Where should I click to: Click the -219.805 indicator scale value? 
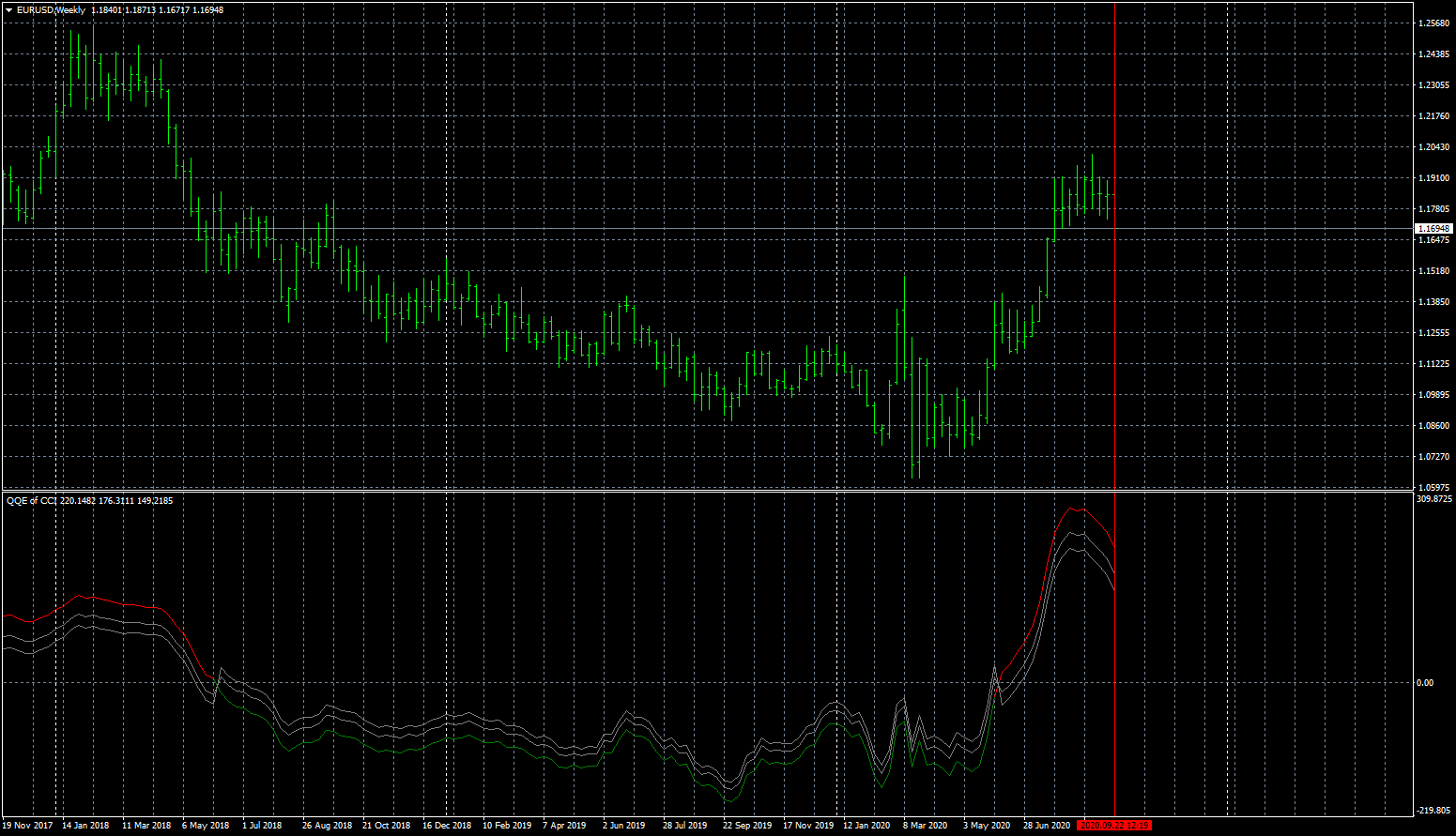pos(1433,811)
